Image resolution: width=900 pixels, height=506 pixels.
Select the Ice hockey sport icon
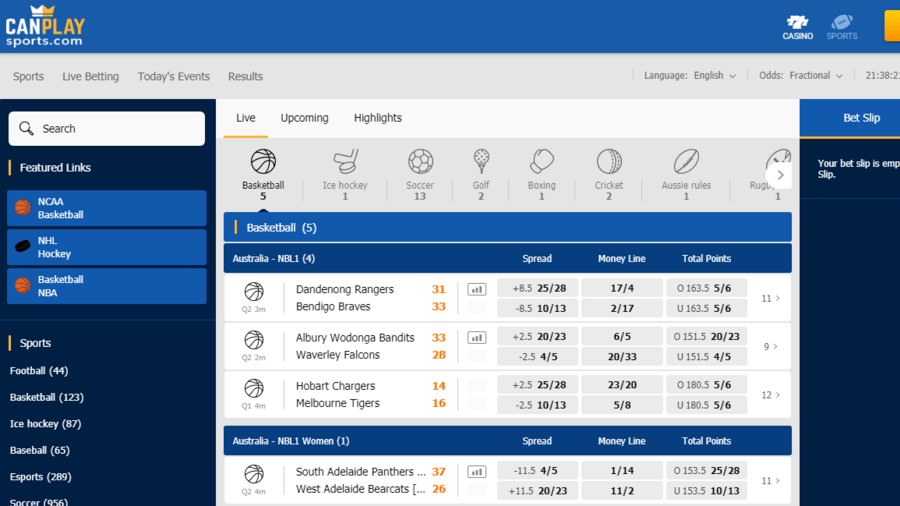click(x=345, y=162)
